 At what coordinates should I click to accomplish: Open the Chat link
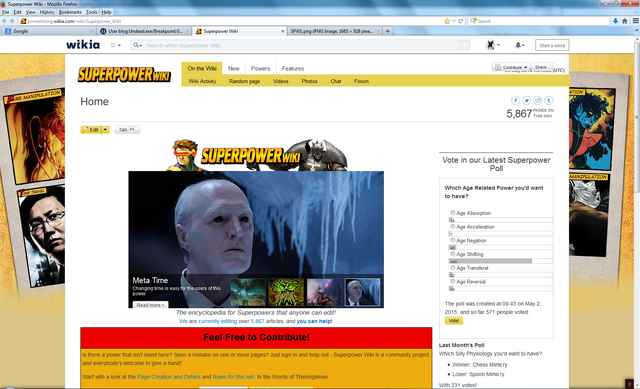tap(336, 81)
